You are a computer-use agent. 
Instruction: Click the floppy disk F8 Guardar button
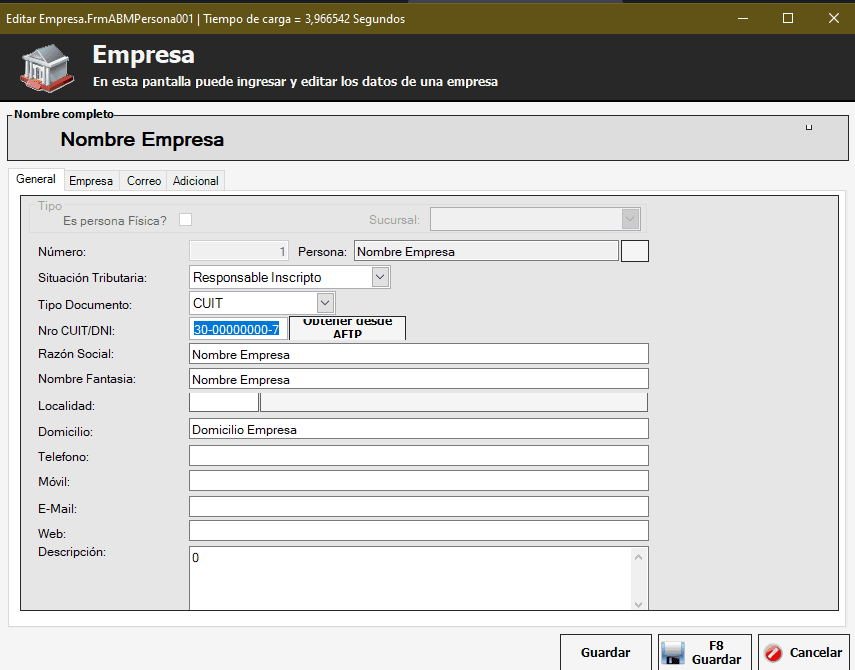(x=705, y=653)
